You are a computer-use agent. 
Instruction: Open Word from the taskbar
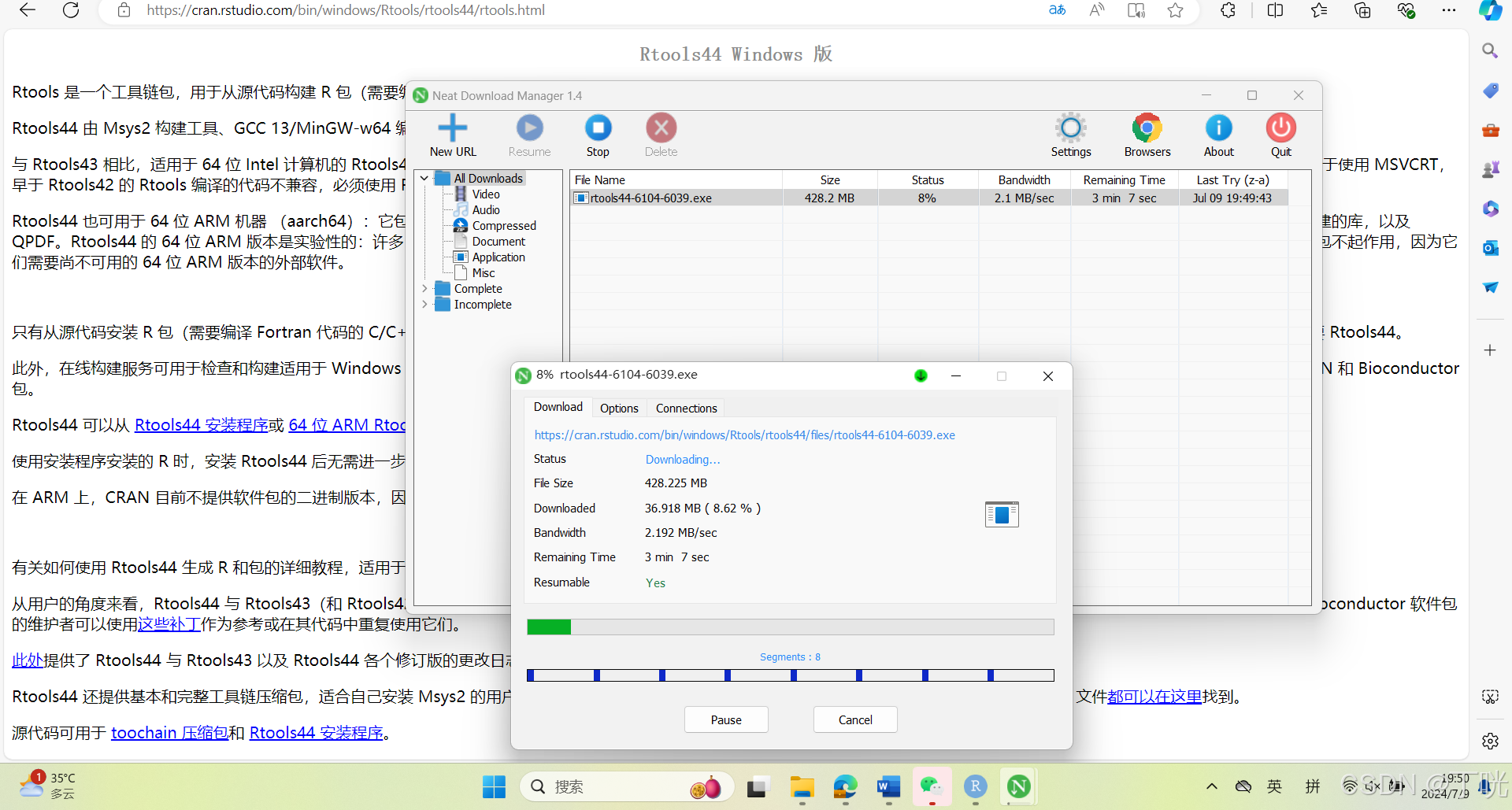point(888,786)
